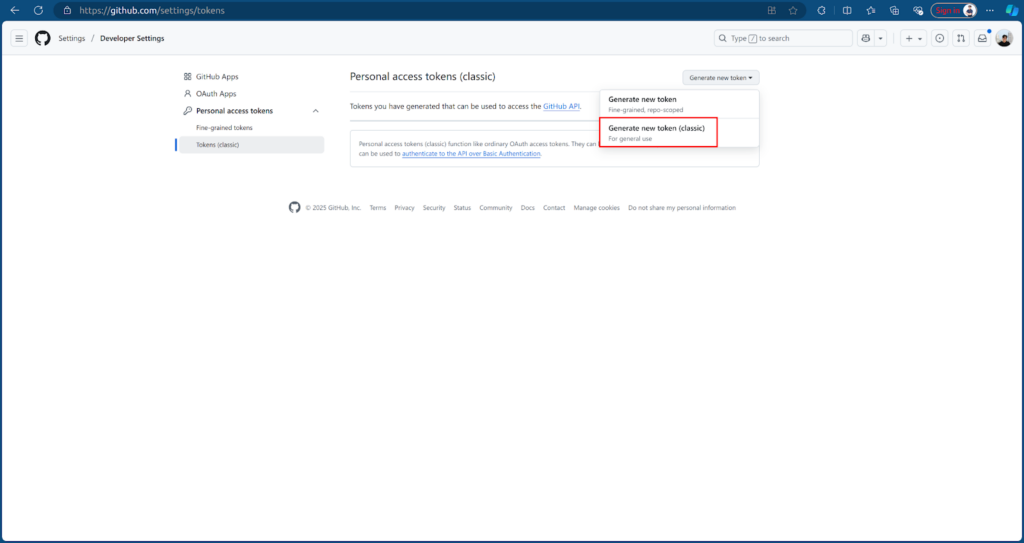Collapse the Personal access tokens section

316,111
